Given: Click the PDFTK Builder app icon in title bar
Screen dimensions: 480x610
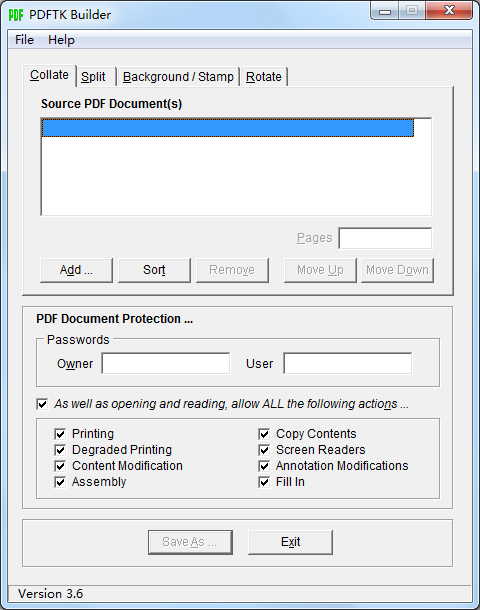Looking at the screenshot, I should point(16,15).
